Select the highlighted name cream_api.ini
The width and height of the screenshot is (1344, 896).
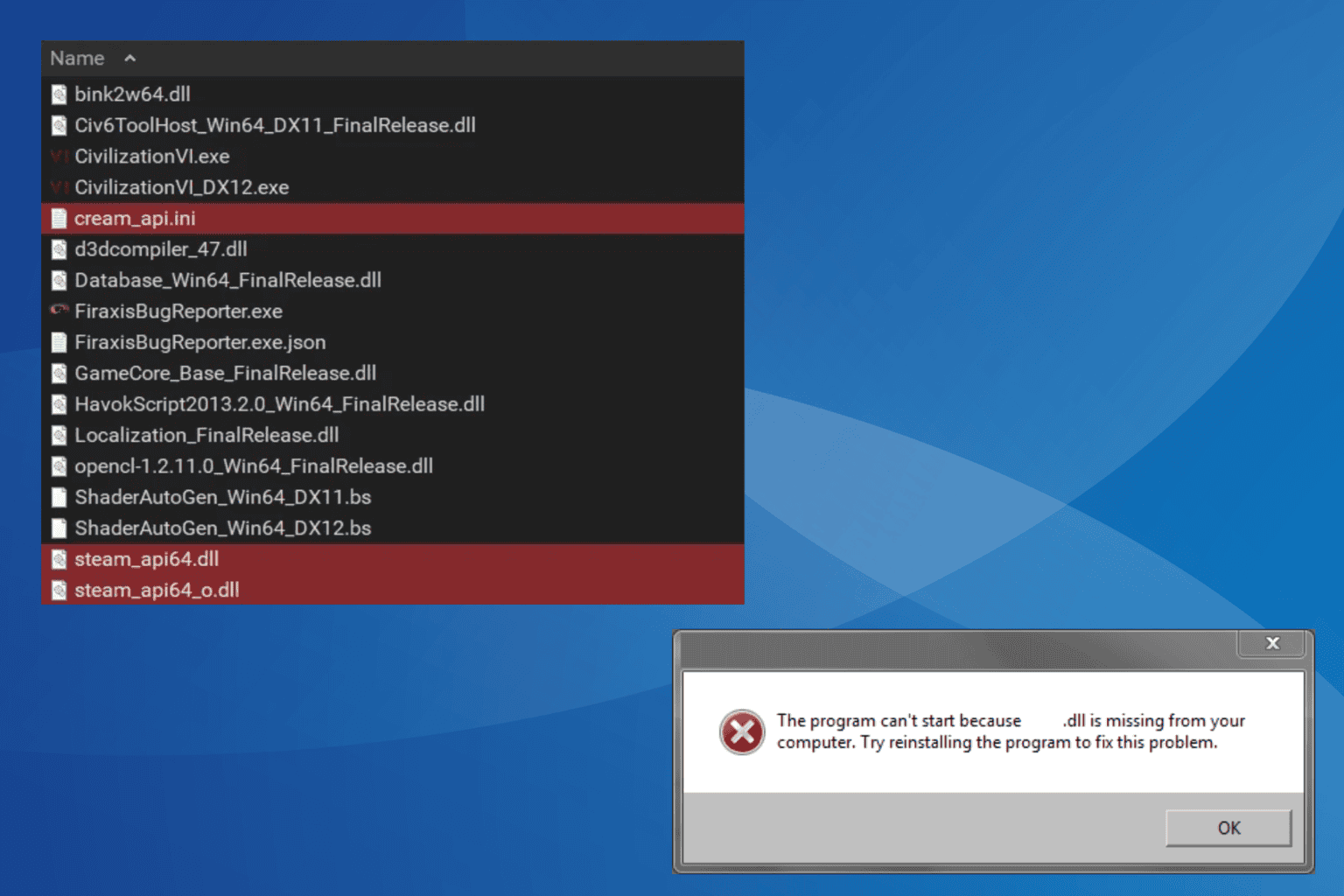click(x=135, y=219)
